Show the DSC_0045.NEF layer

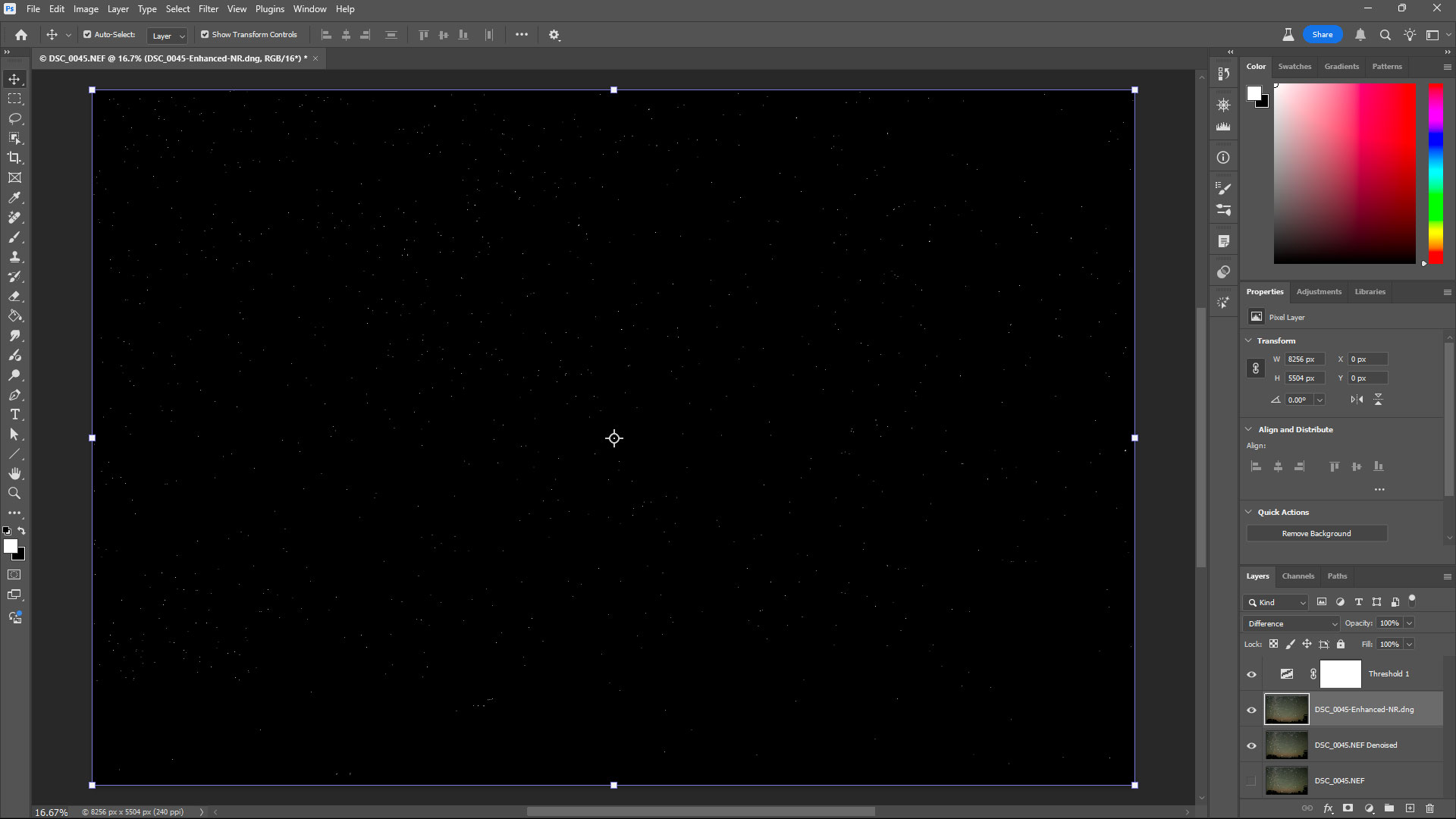click(1251, 780)
